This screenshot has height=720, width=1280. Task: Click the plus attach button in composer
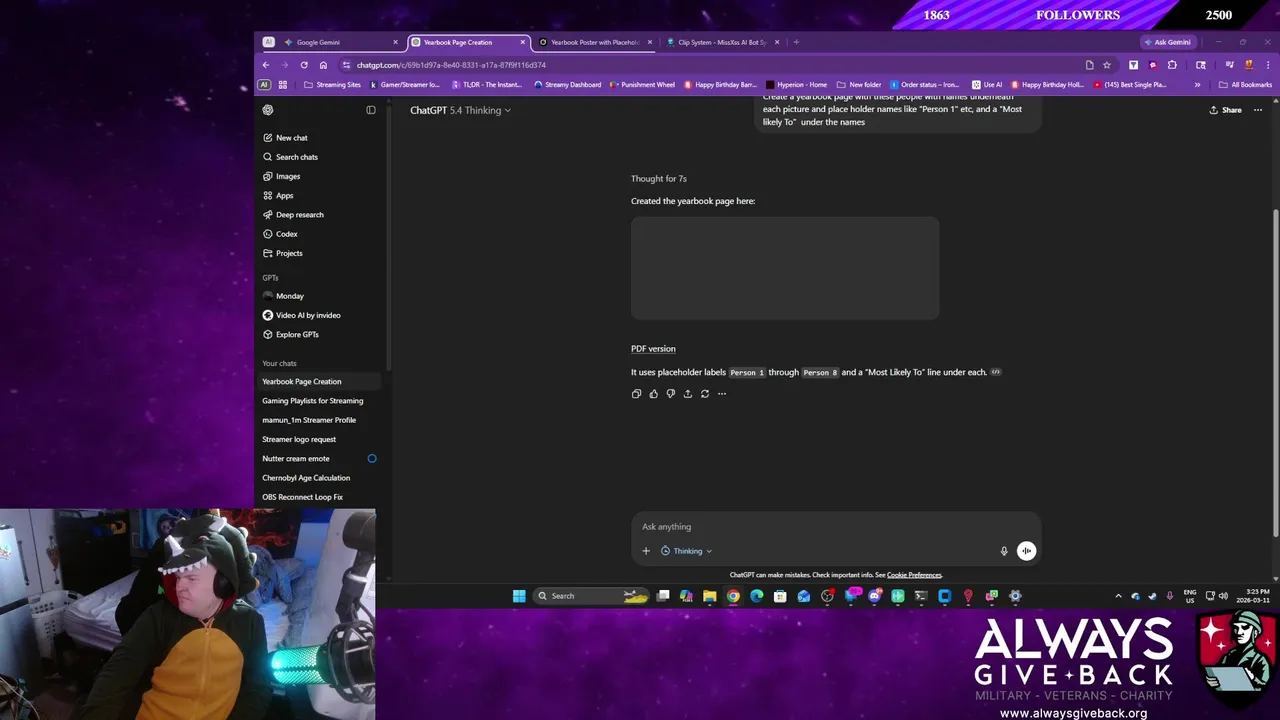(646, 551)
